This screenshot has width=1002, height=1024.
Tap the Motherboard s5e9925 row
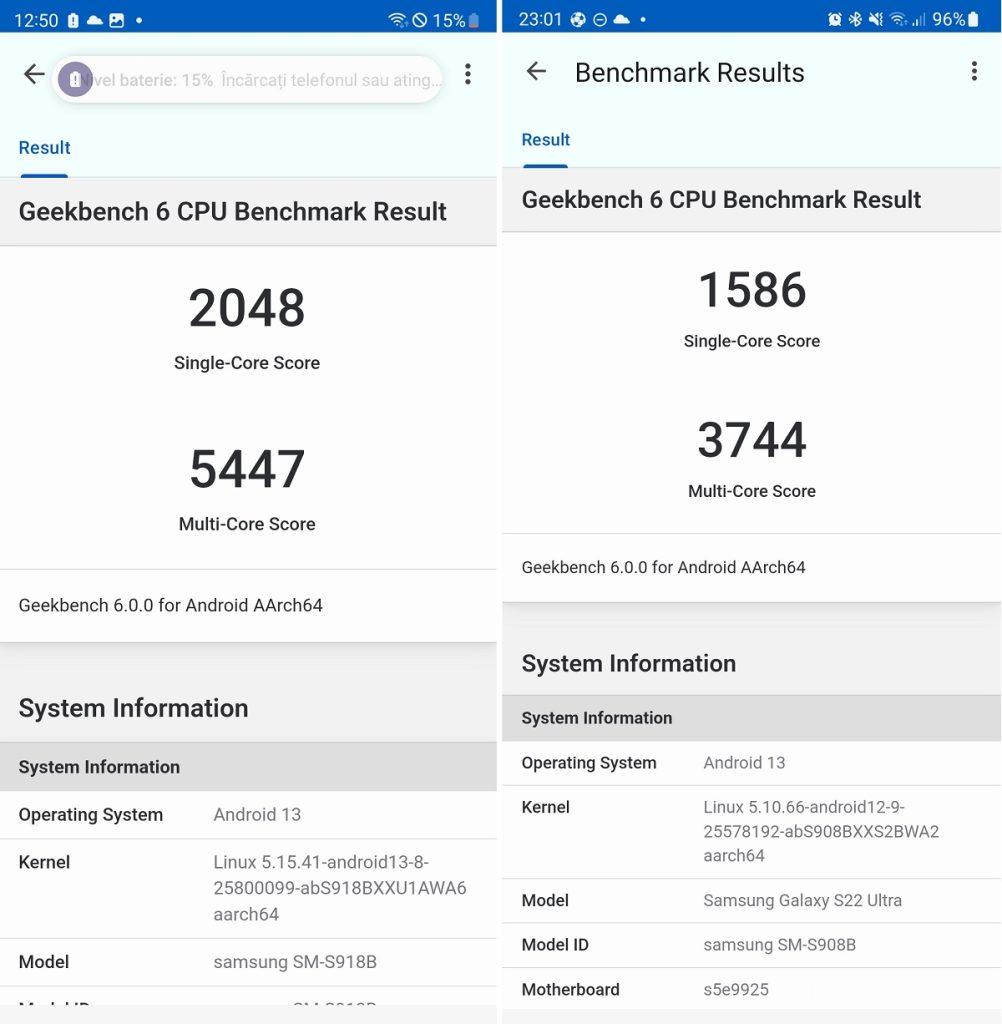pyautogui.click(x=750, y=989)
